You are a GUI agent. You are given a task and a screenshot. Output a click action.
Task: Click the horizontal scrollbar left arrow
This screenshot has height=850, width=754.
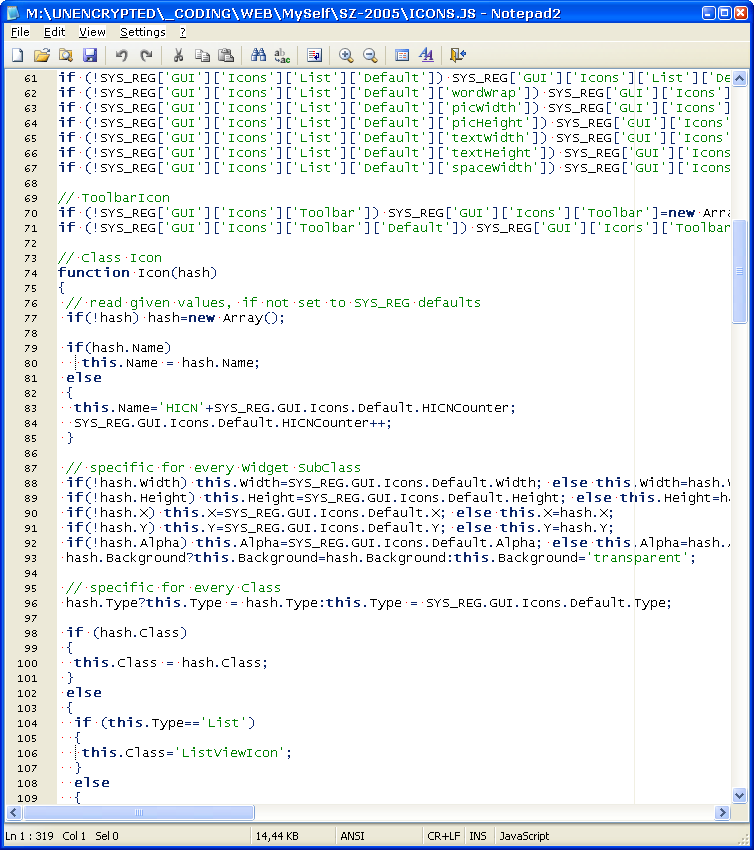[14, 812]
